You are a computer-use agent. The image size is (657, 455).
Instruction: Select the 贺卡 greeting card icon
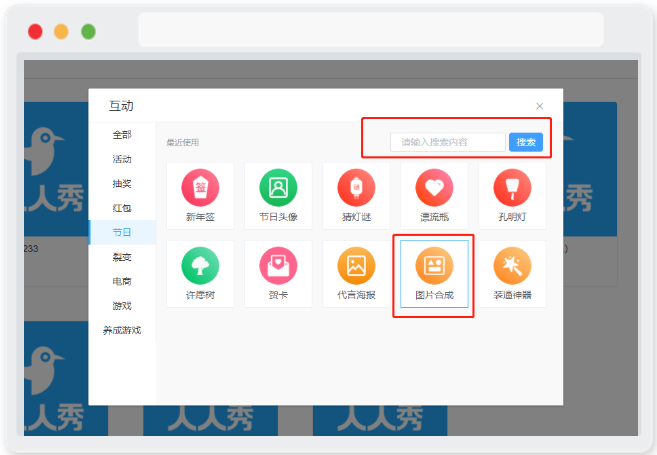[x=278, y=266]
